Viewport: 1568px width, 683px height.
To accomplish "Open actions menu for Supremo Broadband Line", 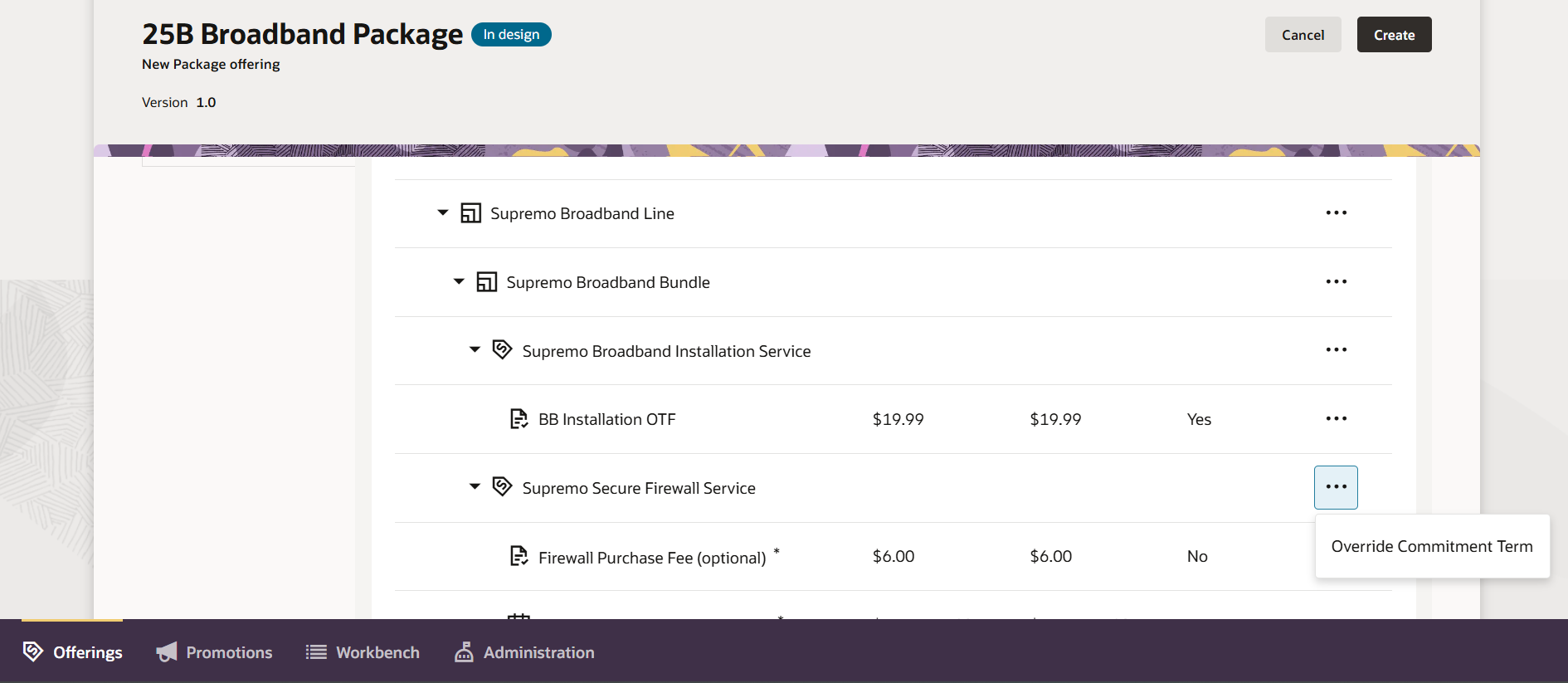I will pos(1336,213).
